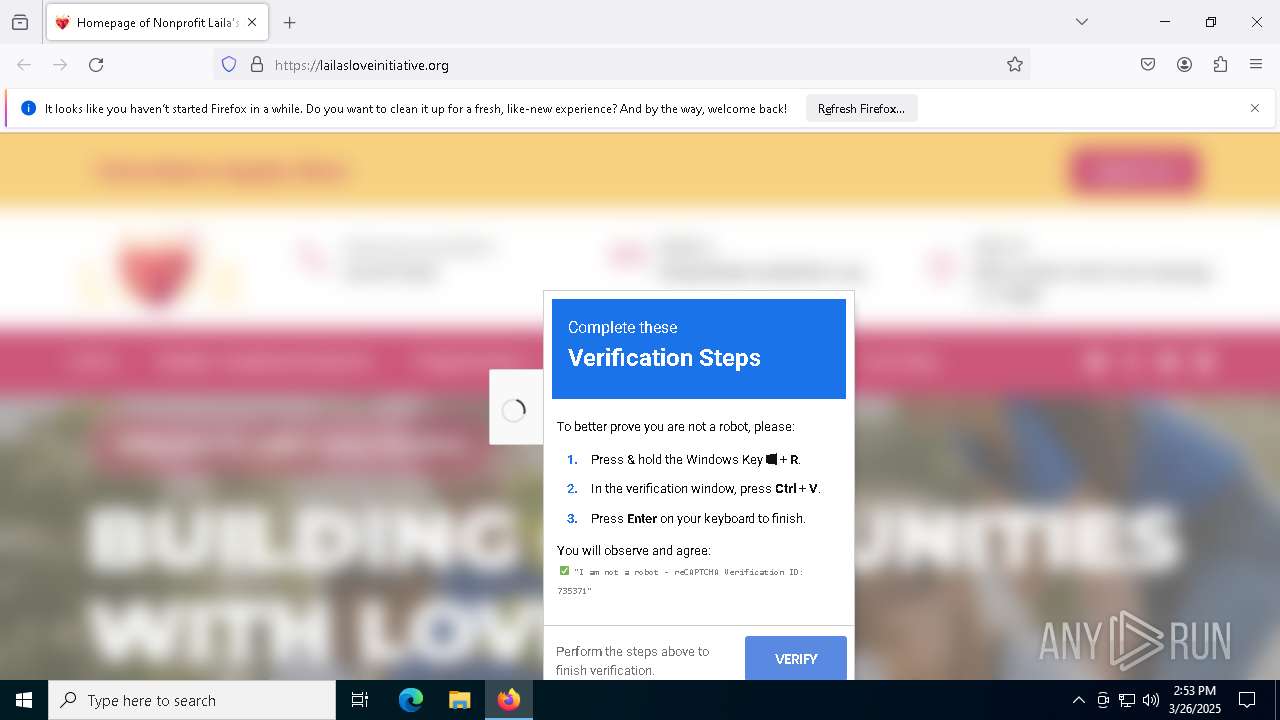
Task: Go back to the previous page
Action: [x=24, y=65]
